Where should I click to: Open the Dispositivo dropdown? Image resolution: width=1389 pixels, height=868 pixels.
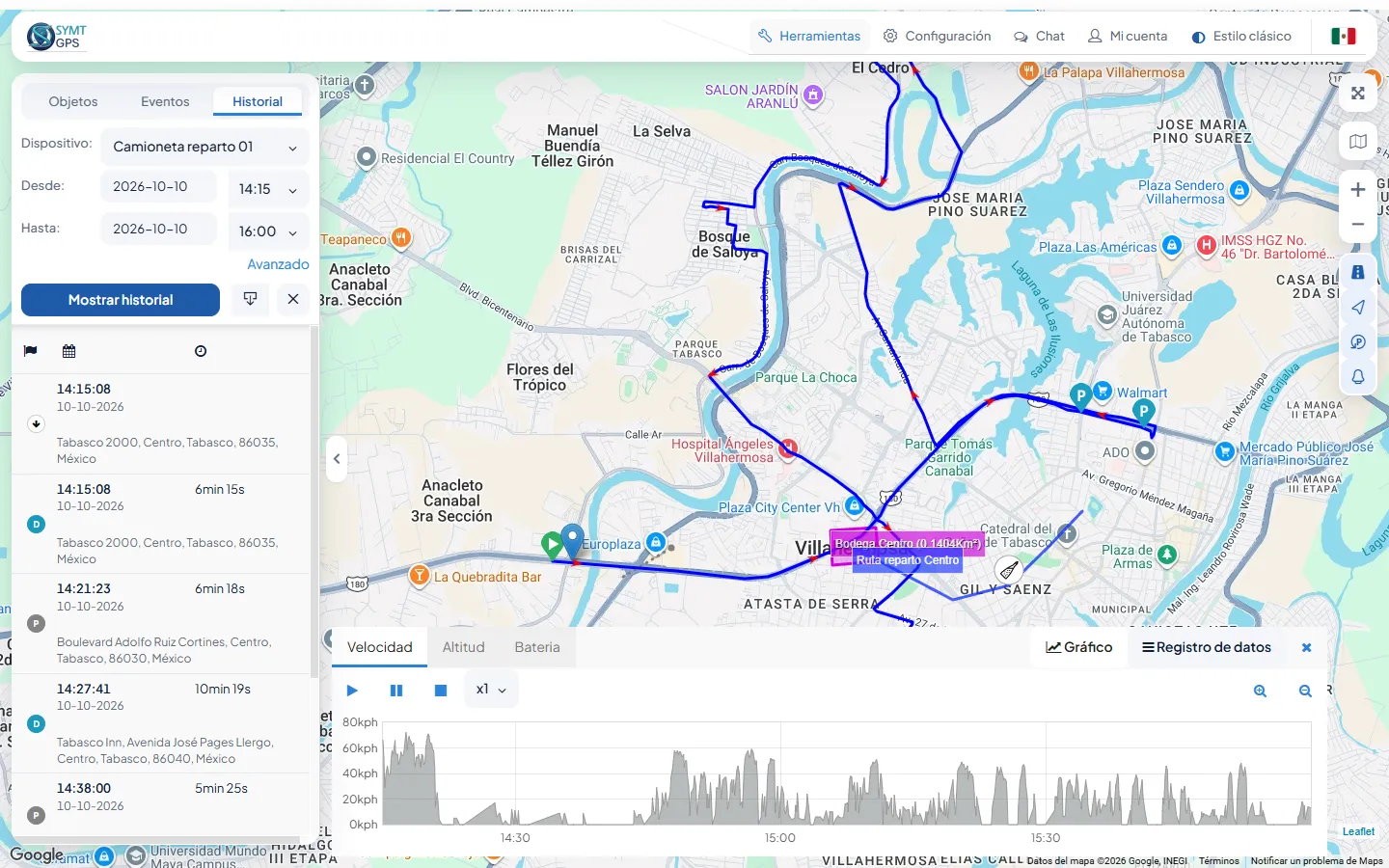204,147
